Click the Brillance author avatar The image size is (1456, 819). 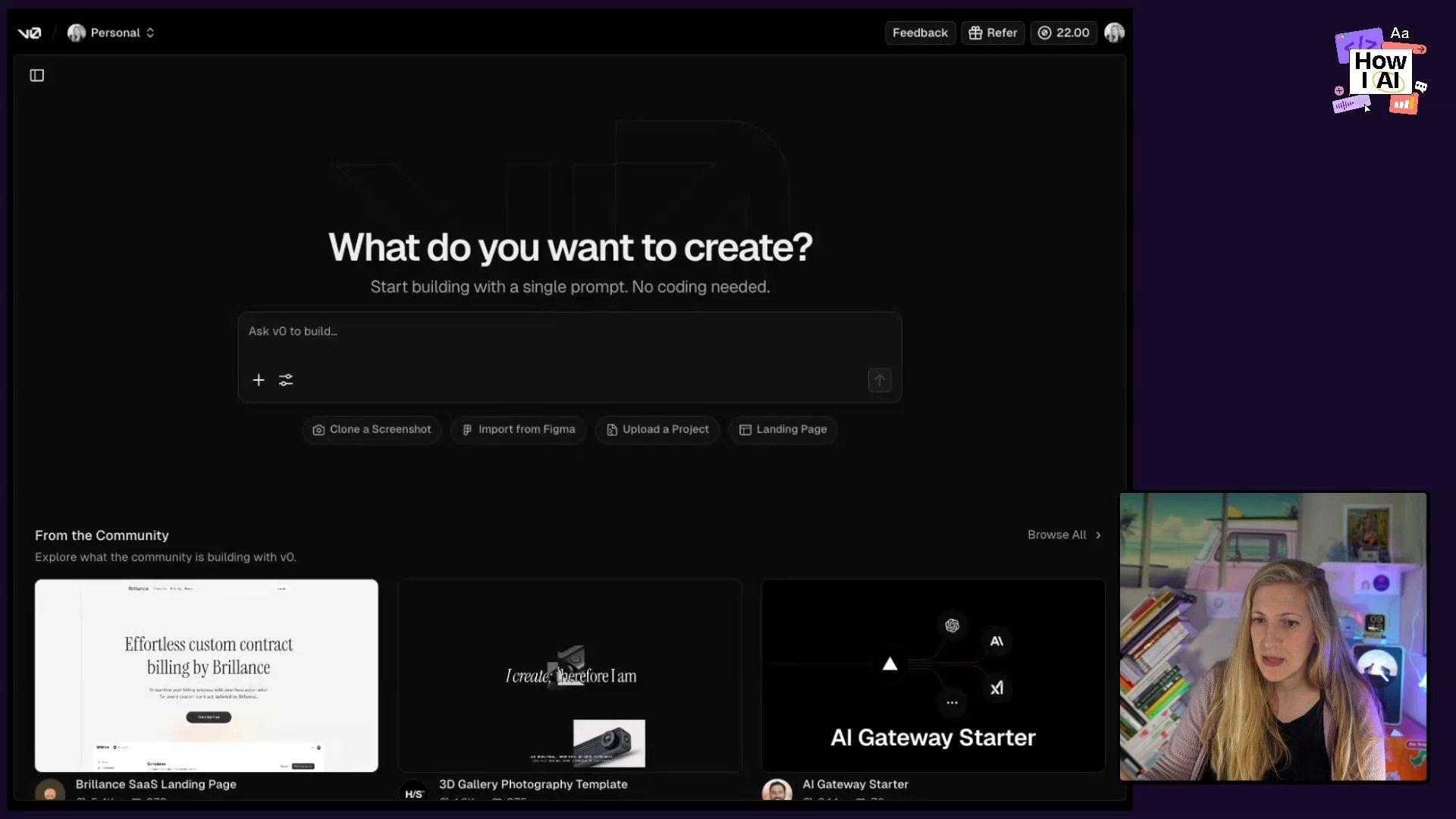pyautogui.click(x=50, y=790)
